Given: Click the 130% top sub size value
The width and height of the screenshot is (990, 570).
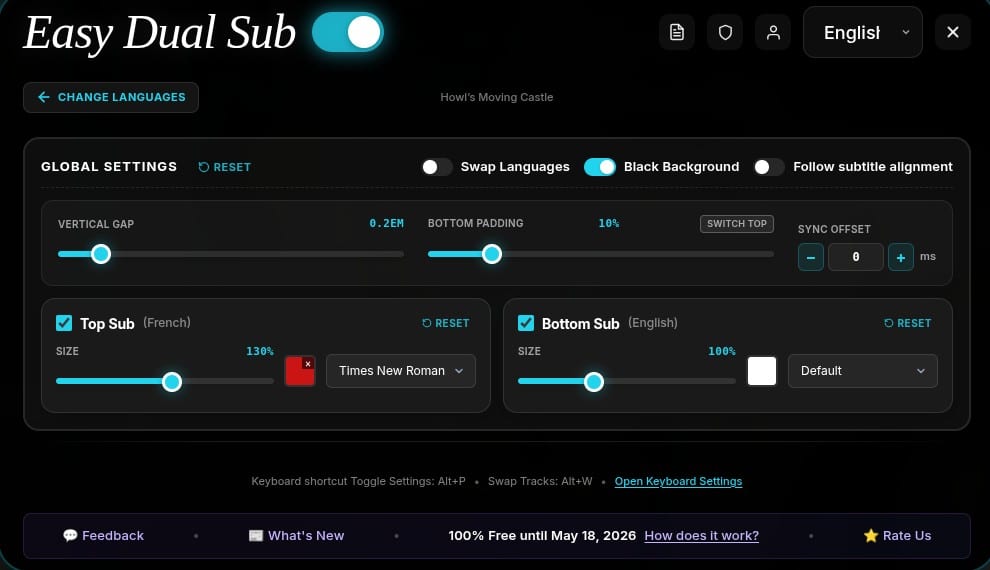Looking at the screenshot, I should pyautogui.click(x=259, y=351).
